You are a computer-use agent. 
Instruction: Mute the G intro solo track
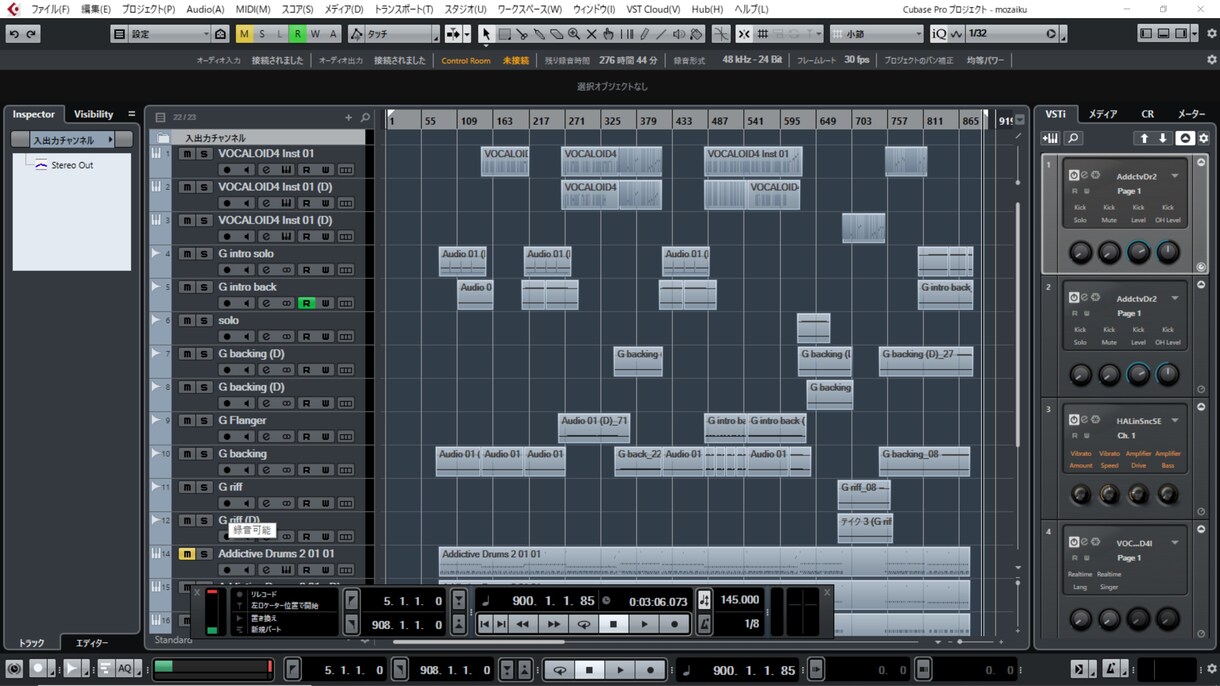point(187,254)
